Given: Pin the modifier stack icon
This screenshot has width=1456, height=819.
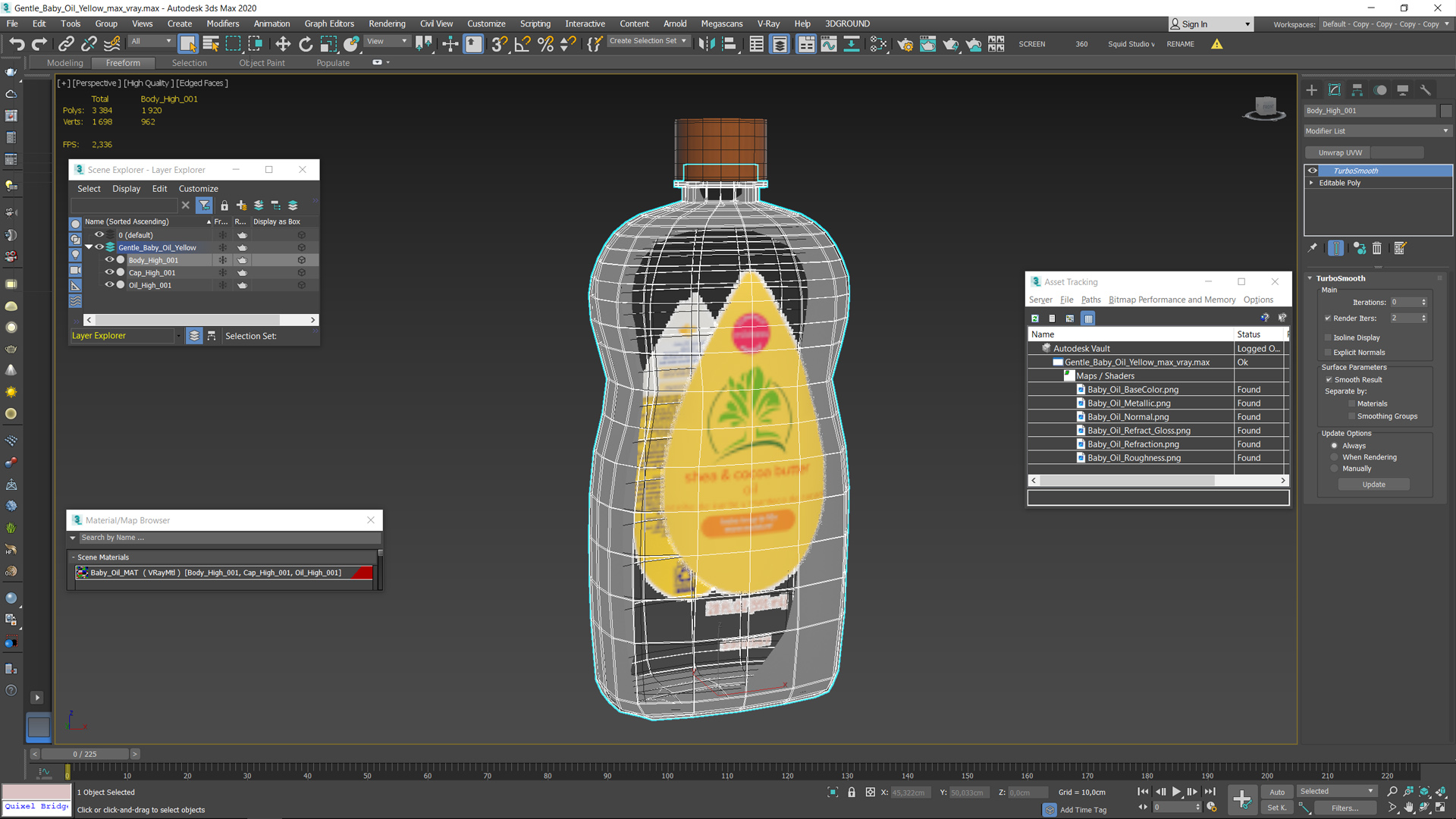Looking at the screenshot, I should (1313, 248).
